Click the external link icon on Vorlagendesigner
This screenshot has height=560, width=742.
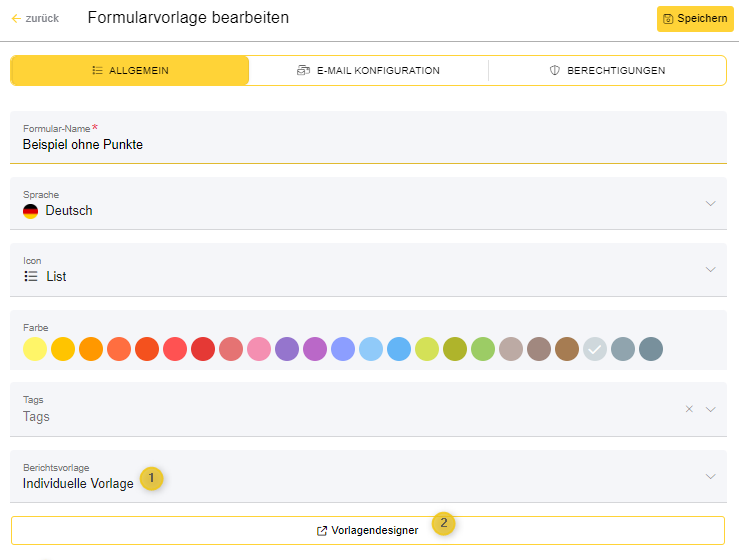(x=322, y=530)
